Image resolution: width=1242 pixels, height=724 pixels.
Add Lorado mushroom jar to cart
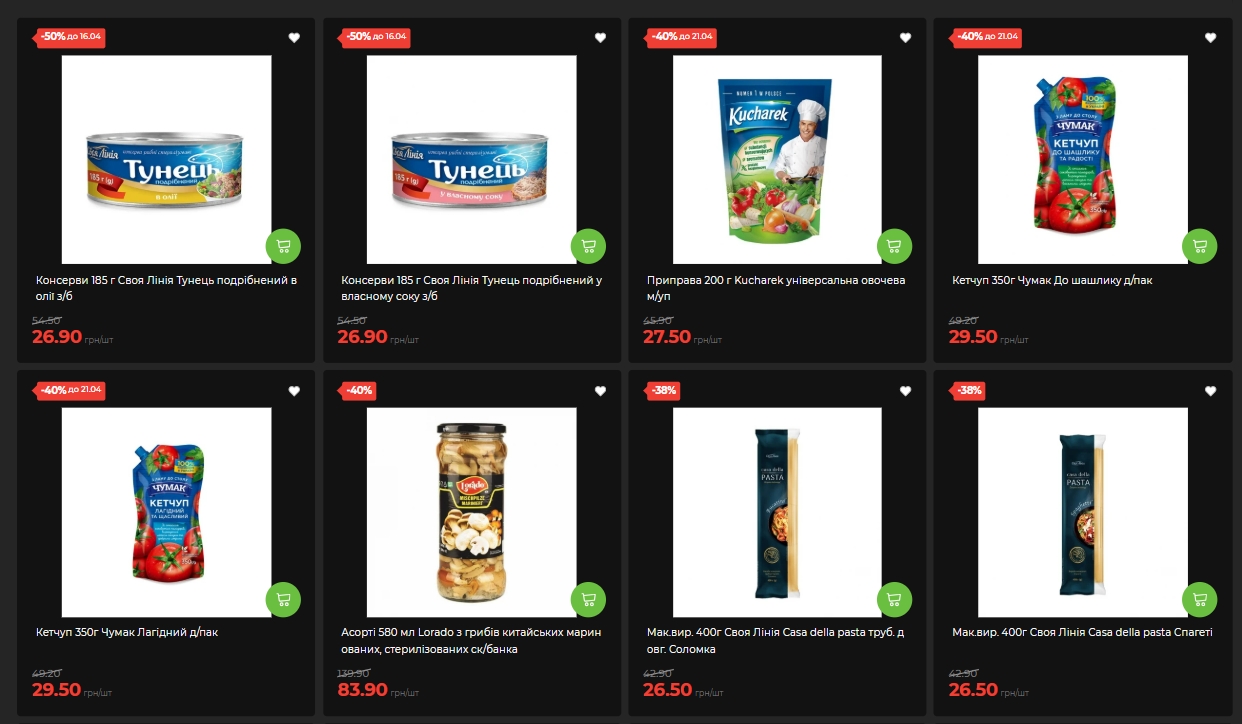pyautogui.click(x=588, y=599)
